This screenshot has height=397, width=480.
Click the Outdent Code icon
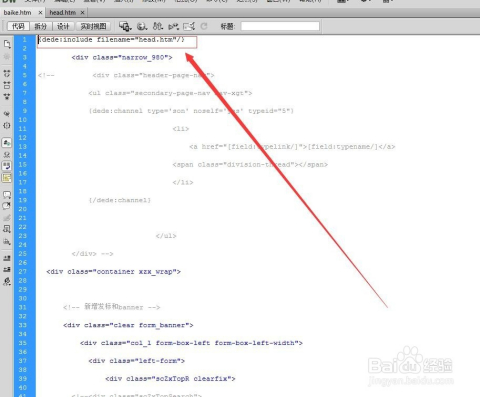click(x=7, y=269)
